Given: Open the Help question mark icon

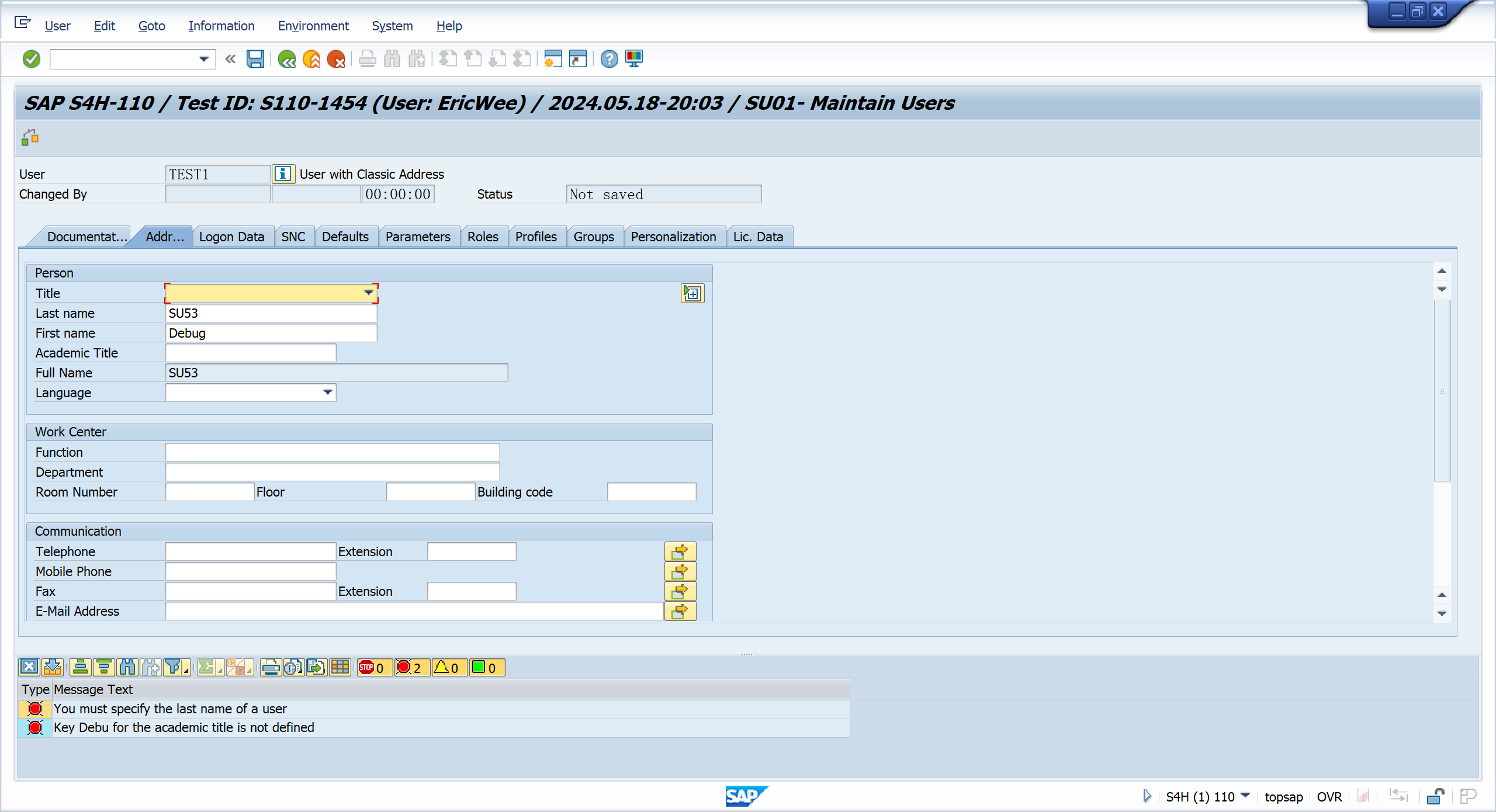Looking at the screenshot, I should coord(609,59).
